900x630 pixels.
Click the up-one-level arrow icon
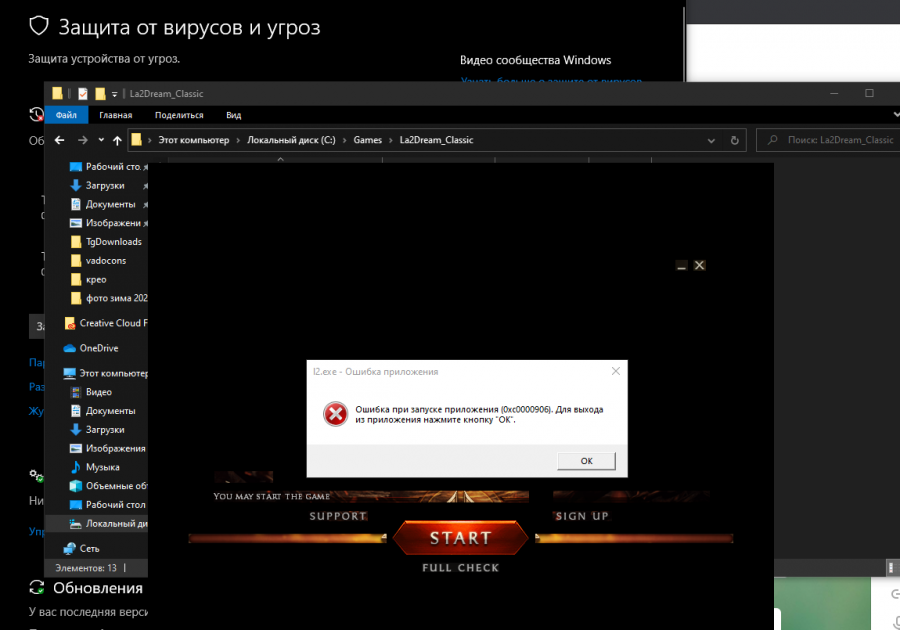117,140
